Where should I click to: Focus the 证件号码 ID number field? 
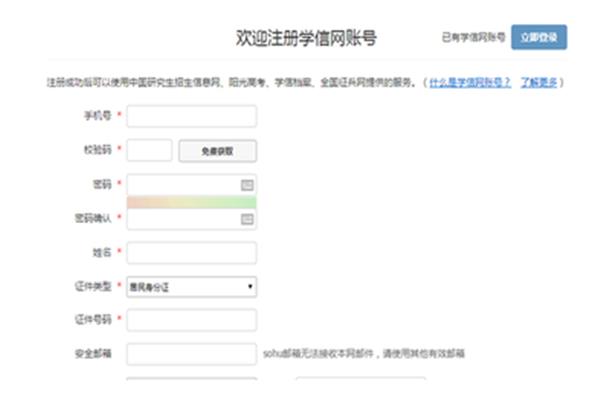point(192,320)
